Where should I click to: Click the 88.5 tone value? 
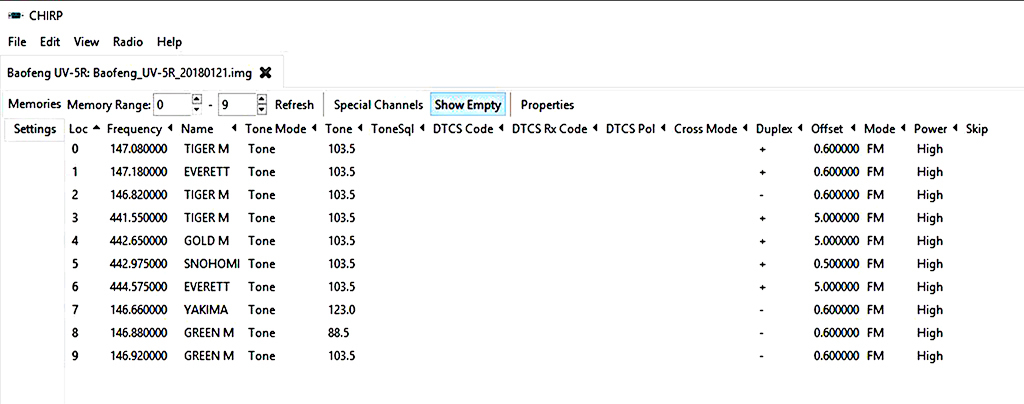click(x=338, y=333)
